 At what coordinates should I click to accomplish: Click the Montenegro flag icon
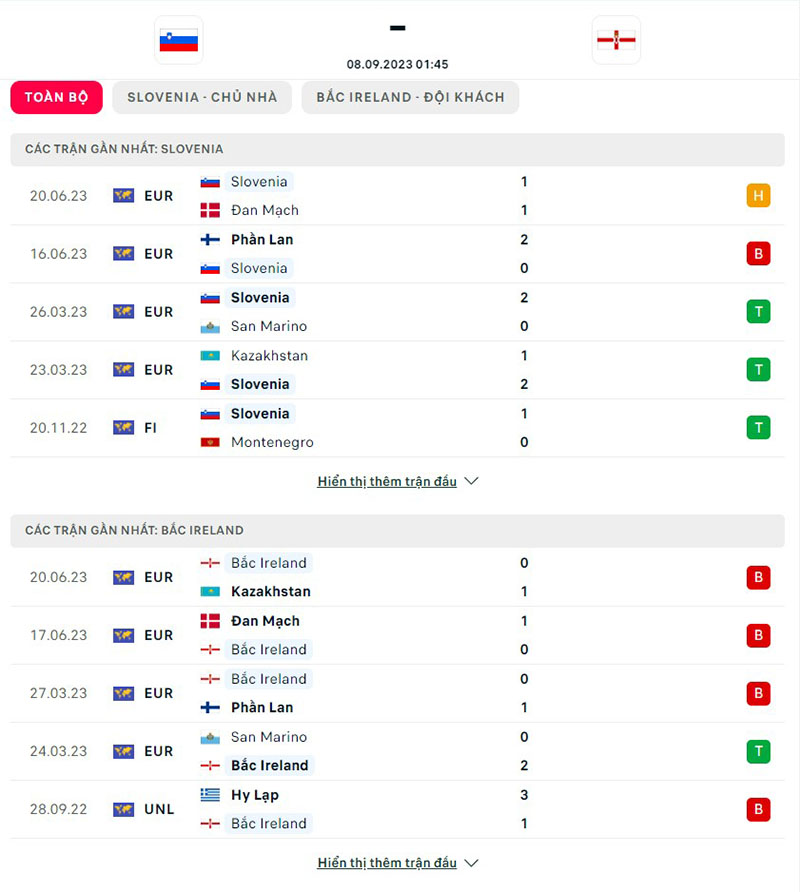tap(213, 442)
